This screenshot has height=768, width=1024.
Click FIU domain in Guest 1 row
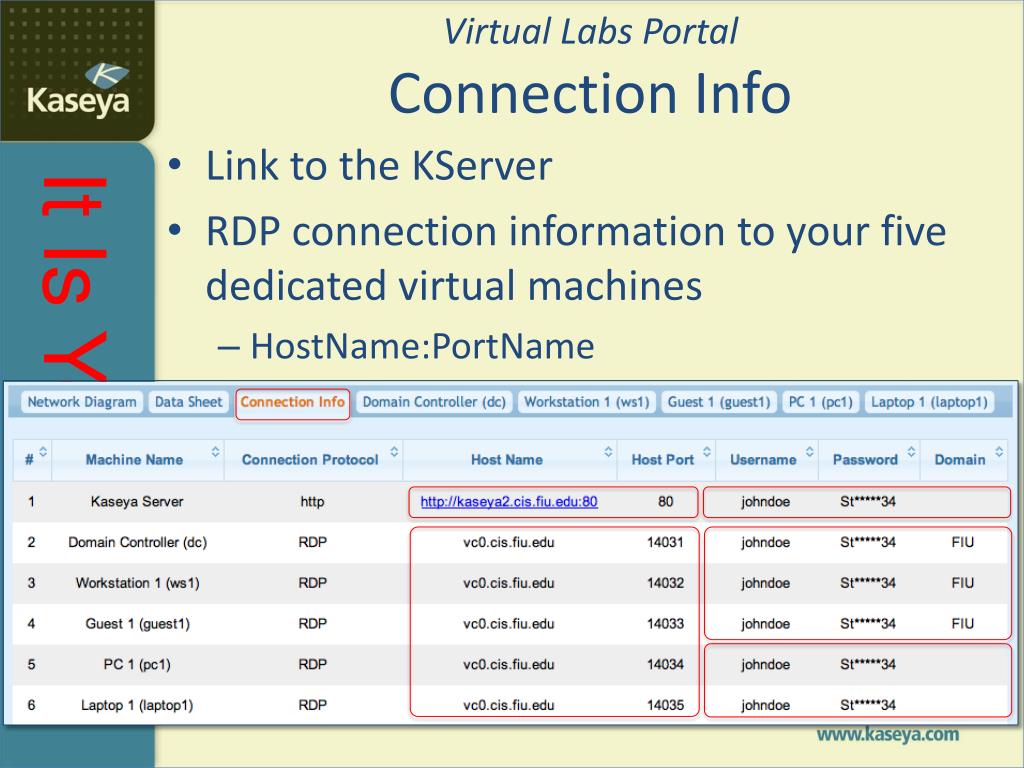(x=963, y=624)
